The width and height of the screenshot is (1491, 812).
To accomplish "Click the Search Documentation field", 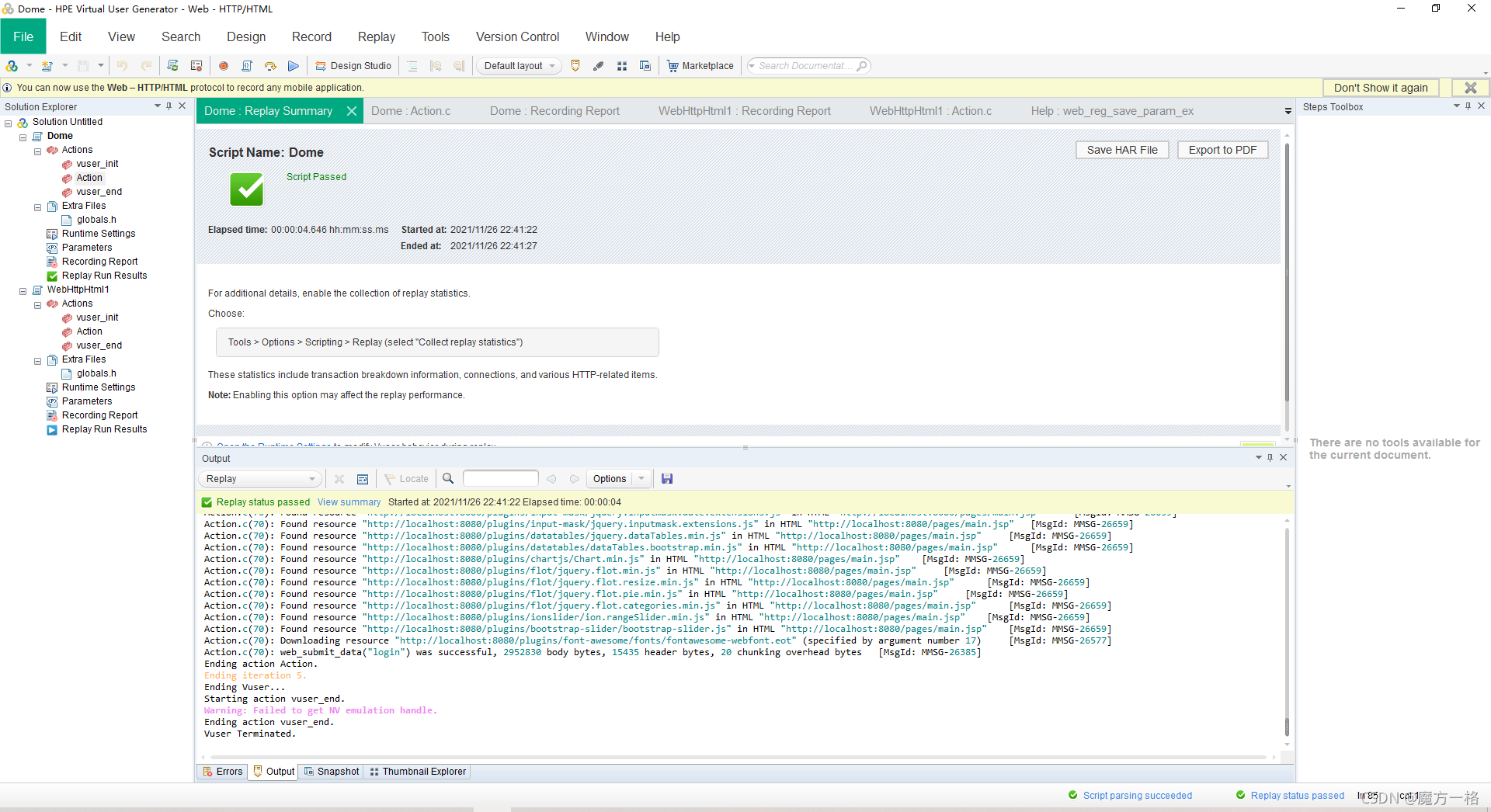I will click(x=808, y=66).
